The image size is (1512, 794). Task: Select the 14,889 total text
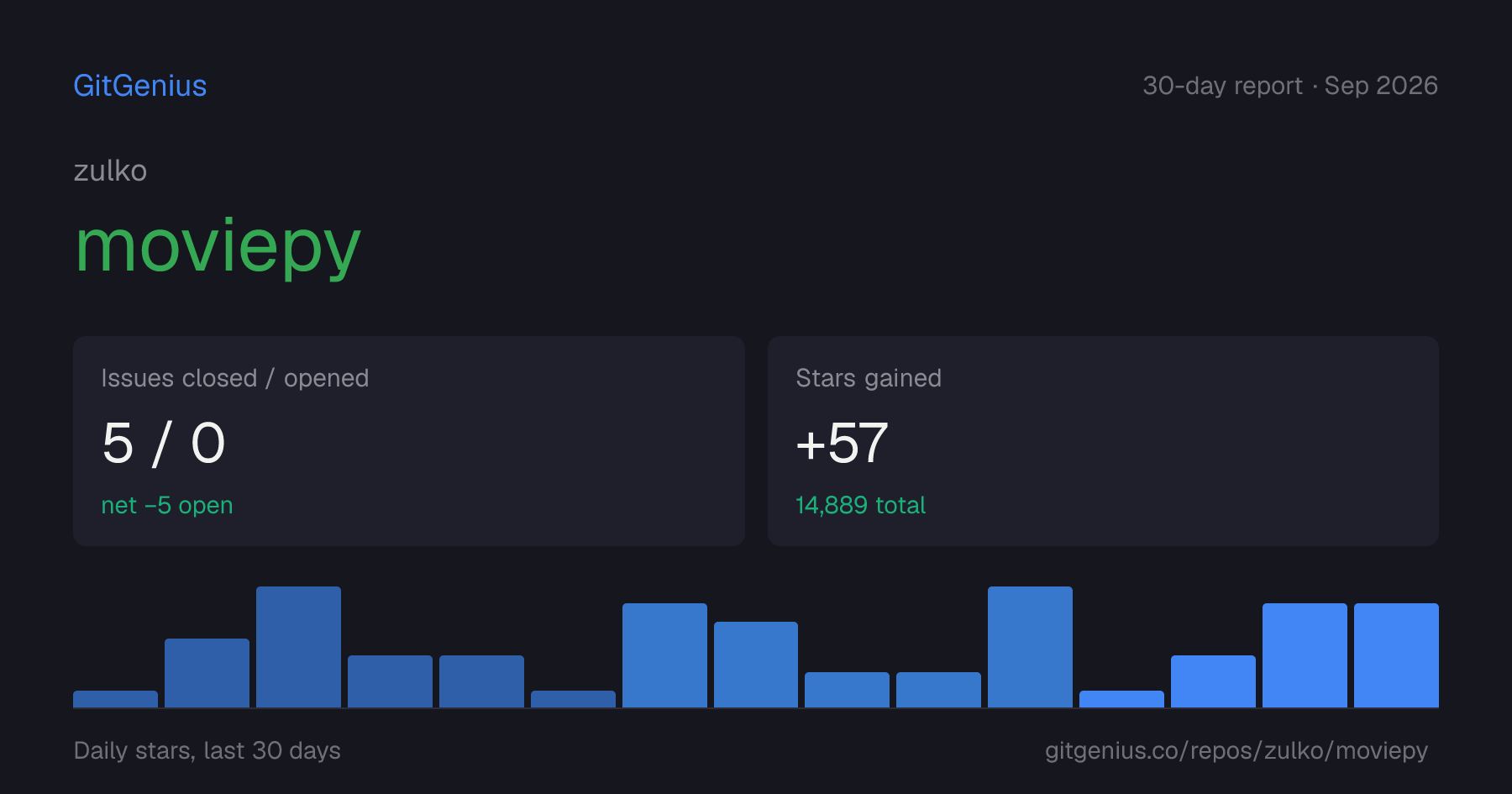click(x=860, y=505)
